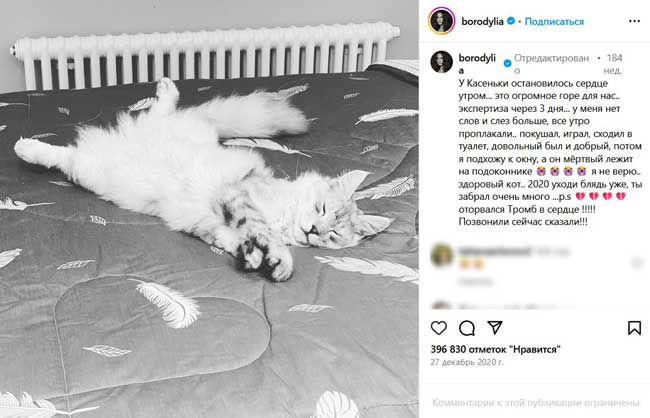650x418 pixels.
Task: Open borodylia username link in header
Action: pos(483,21)
